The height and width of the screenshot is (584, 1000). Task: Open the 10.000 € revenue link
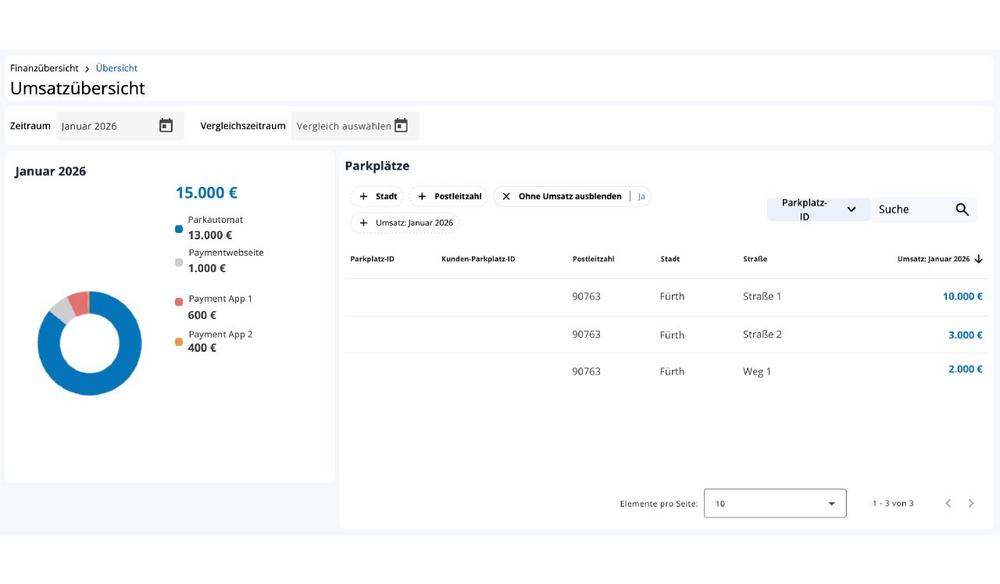pos(962,297)
